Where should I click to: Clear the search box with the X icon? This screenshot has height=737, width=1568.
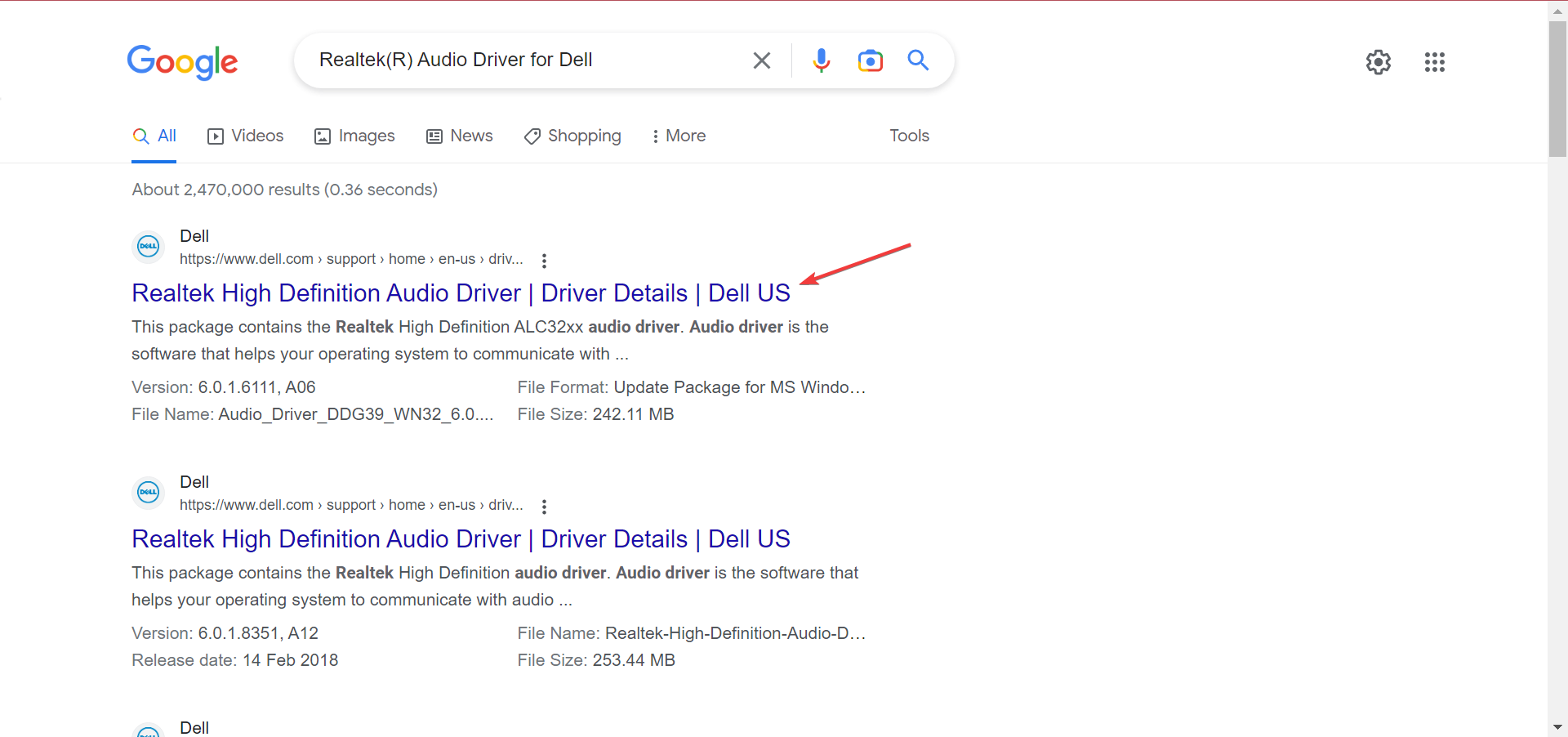click(x=761, y=60)
